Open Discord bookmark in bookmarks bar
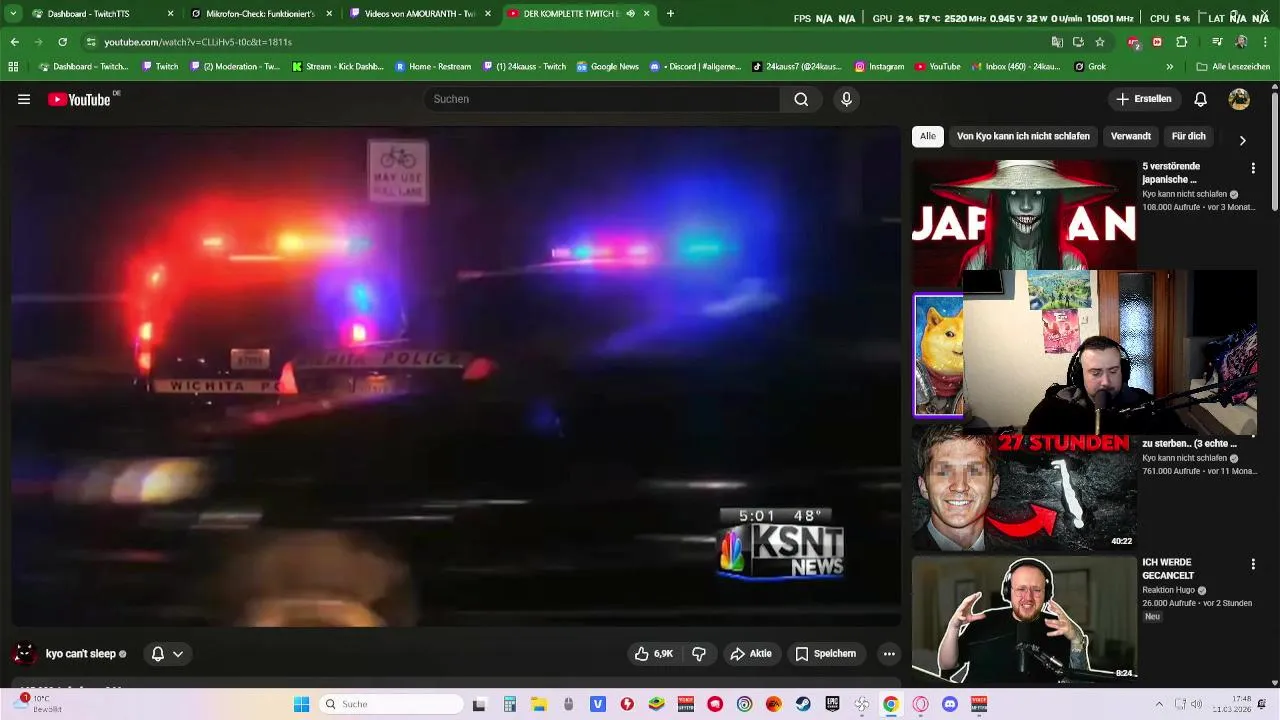1280x720 pixels. tap(695, 67)
